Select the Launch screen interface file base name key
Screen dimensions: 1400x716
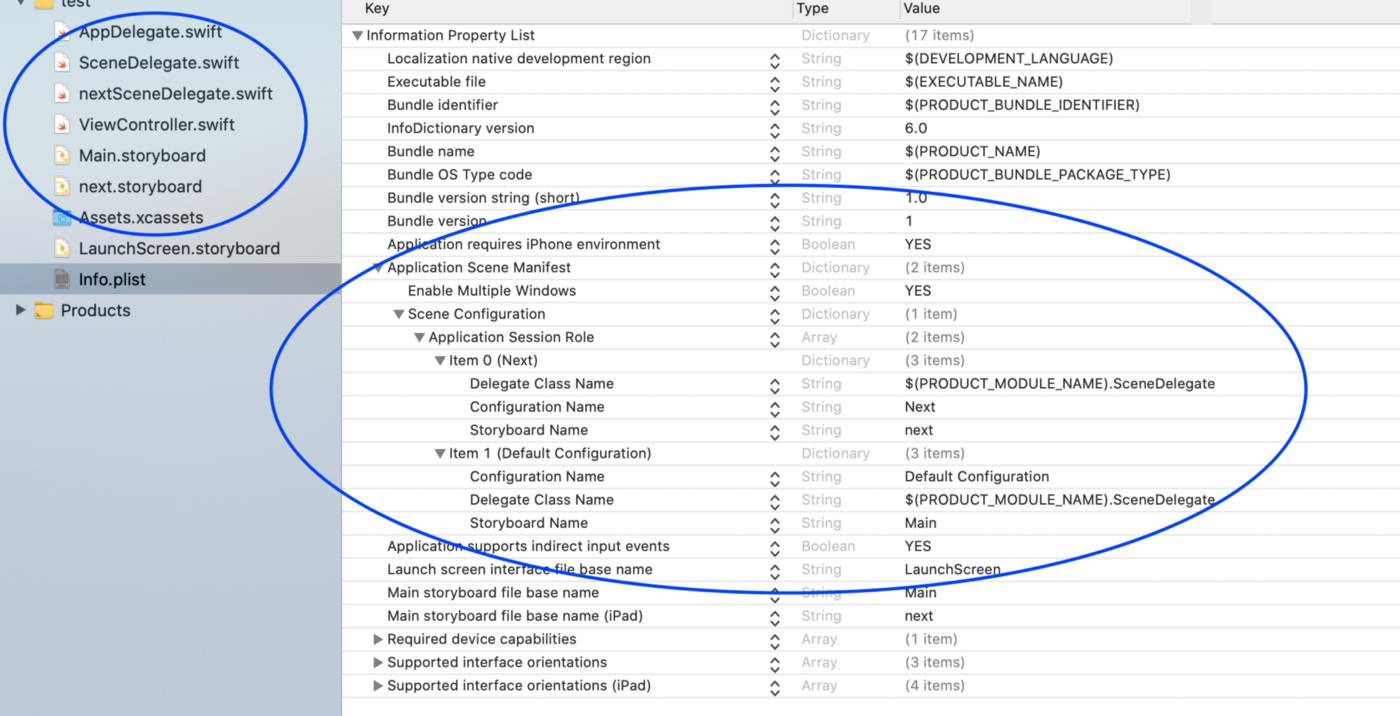point(520,570)
